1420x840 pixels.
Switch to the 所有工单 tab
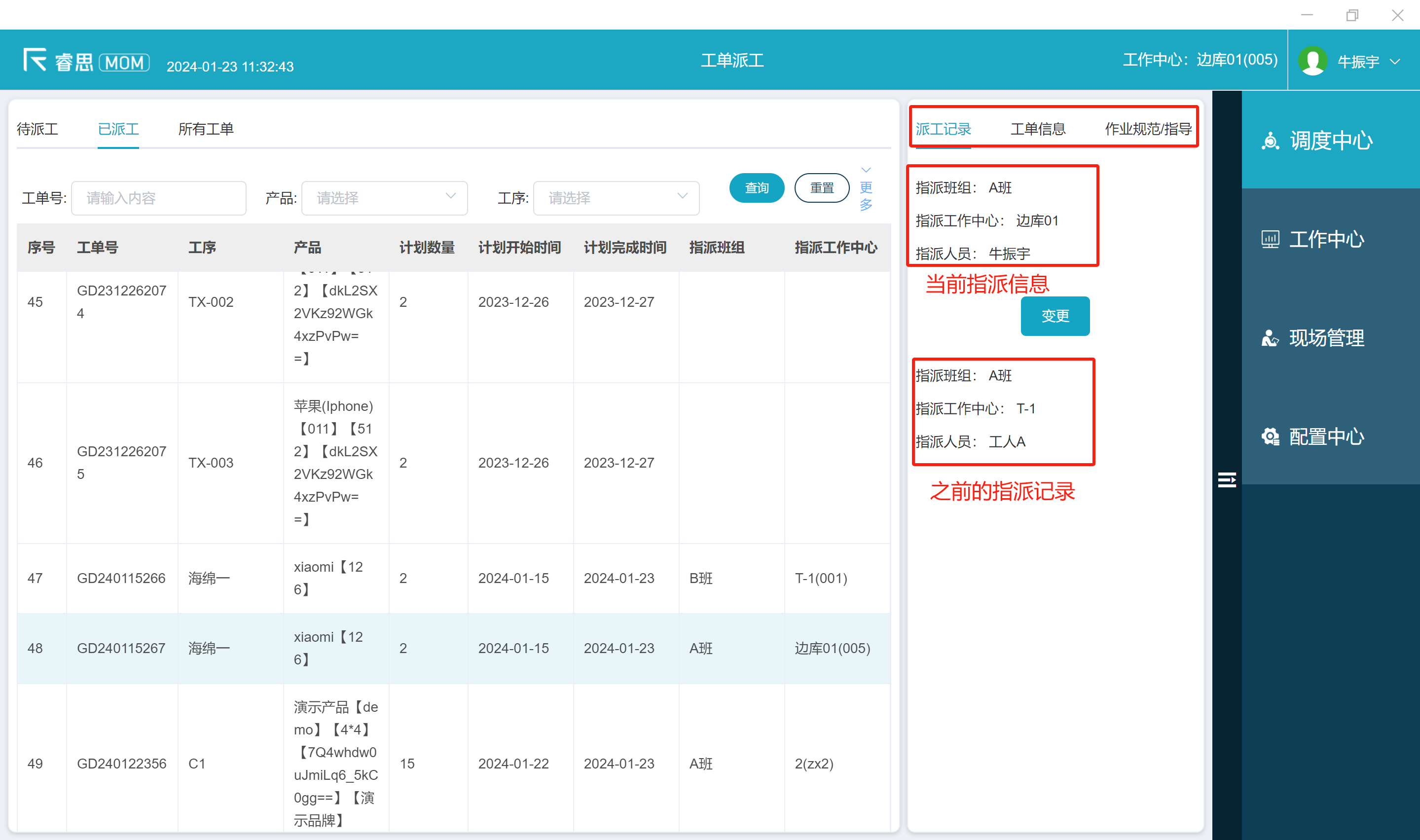pos(206,129)
